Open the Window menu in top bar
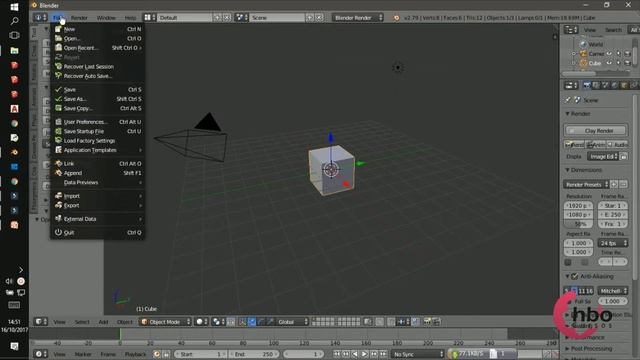 (x=106, y=18)
